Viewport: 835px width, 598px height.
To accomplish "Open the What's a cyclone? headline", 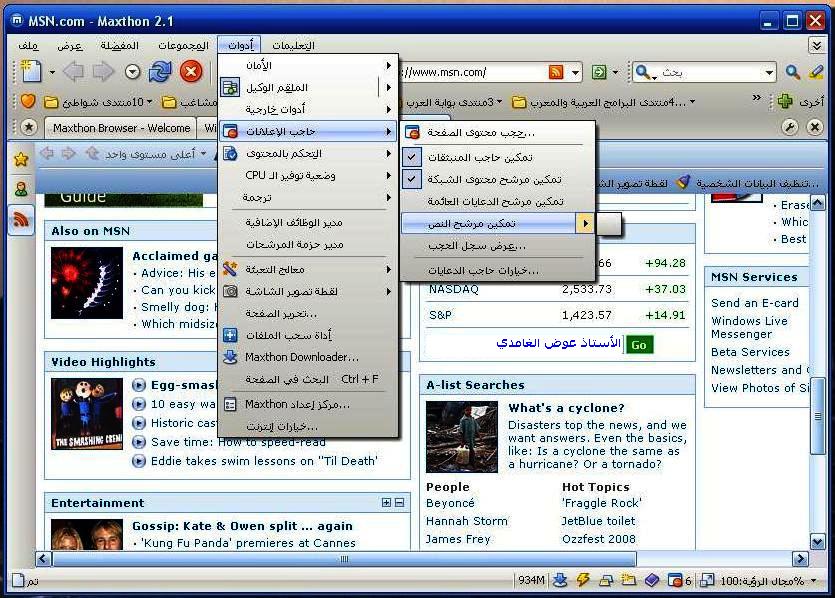I will [x=566, y=408].
